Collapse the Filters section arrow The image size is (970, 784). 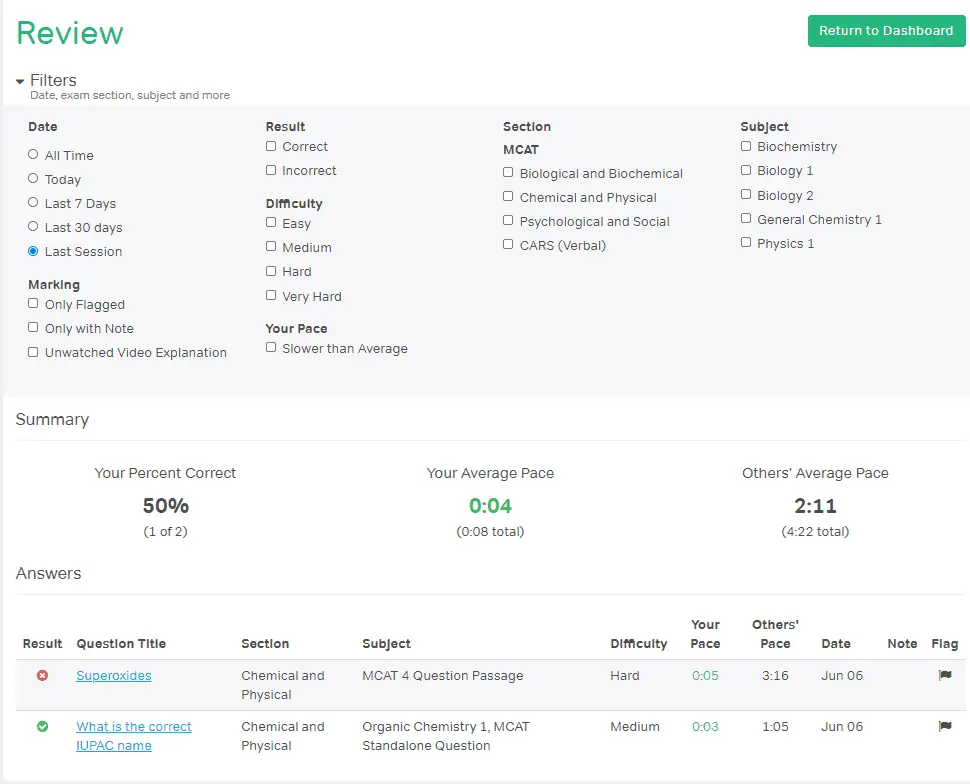(20, 81)
